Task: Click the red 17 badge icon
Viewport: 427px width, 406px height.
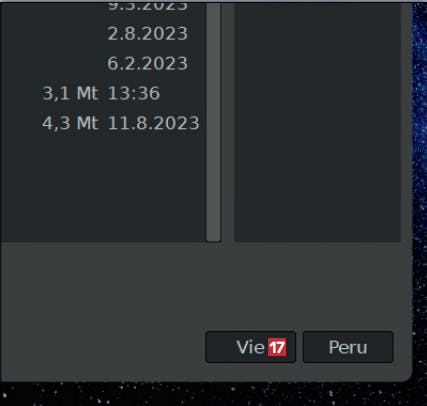Action: 277,347
